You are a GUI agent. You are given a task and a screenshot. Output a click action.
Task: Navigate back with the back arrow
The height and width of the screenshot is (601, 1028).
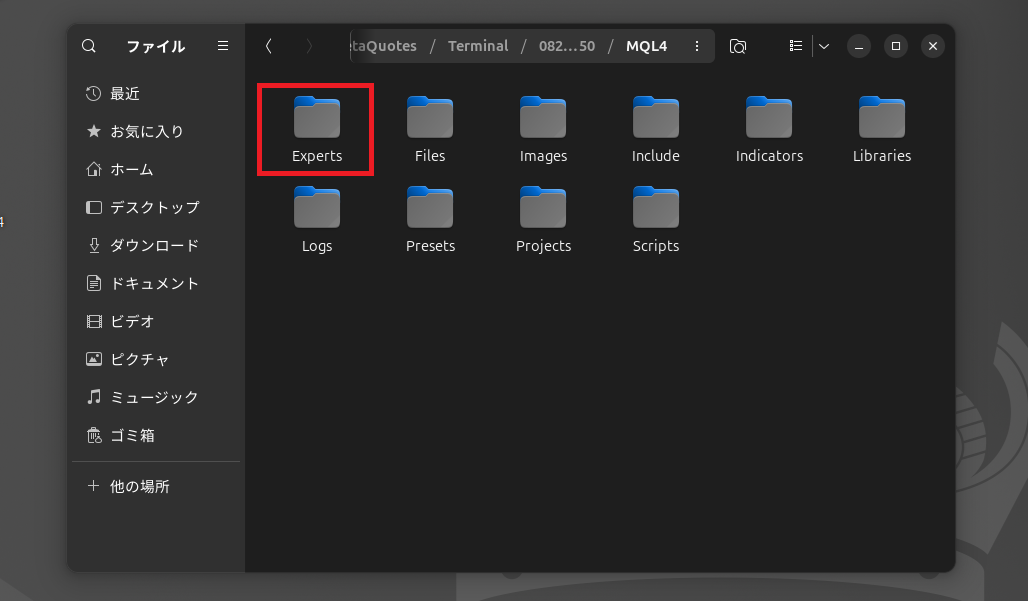click(268, 46)
